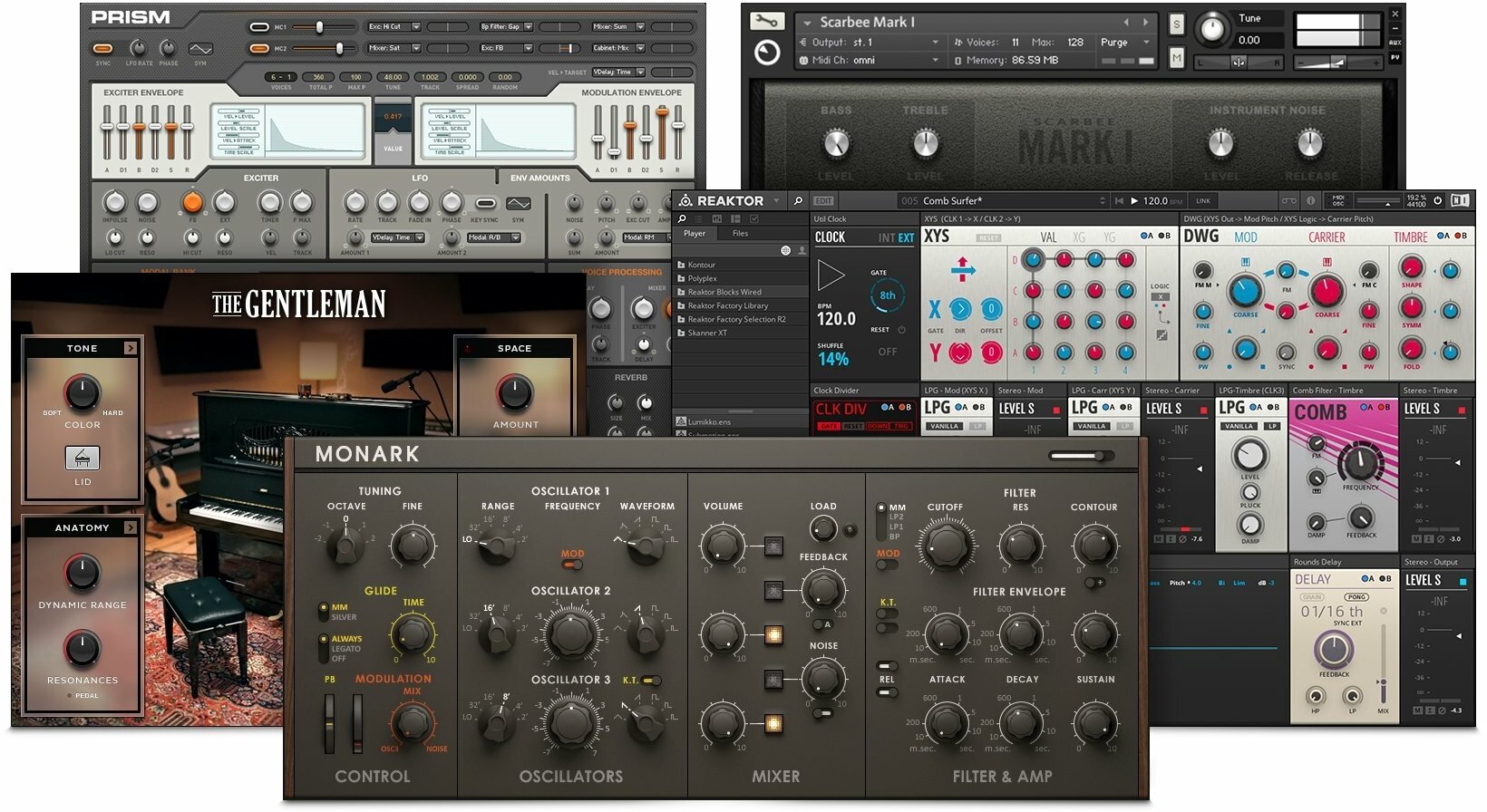1487x812 pixels.
Task: Toggle Kontakt Solo S button
Action: tap(1176, 25)
